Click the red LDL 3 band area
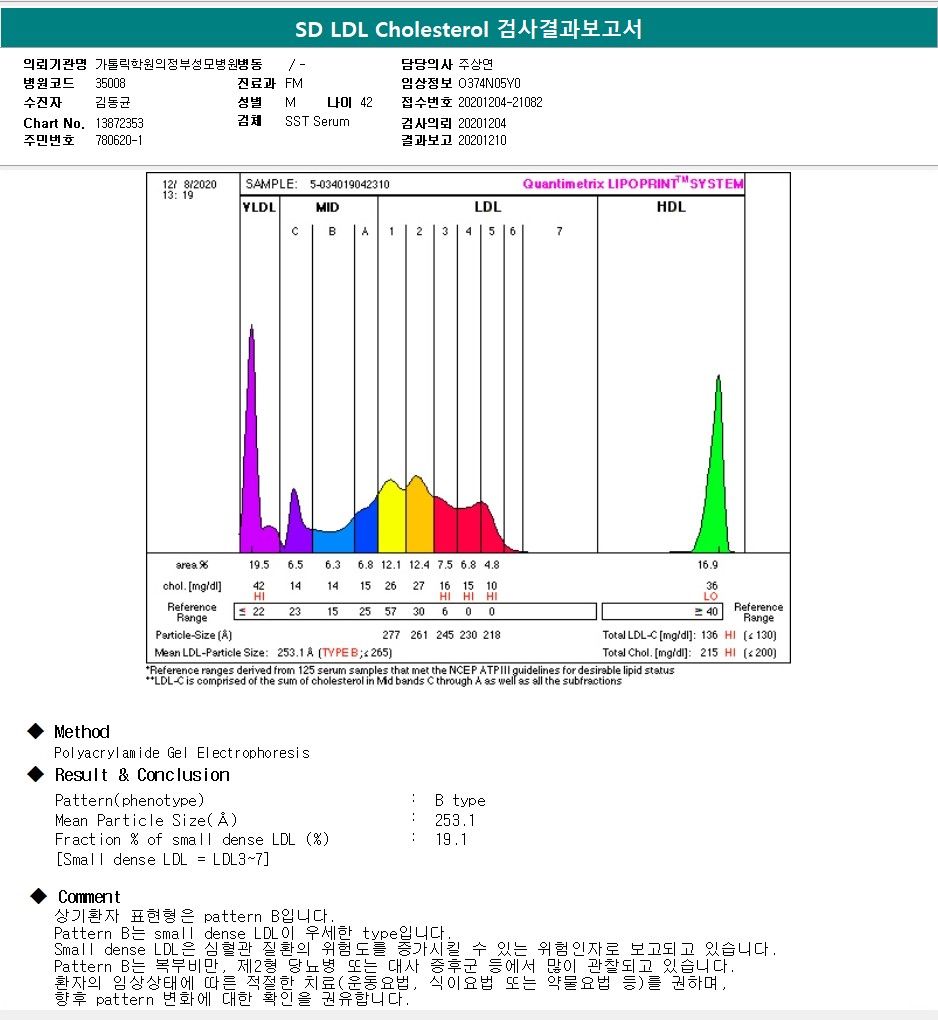Image resolution: width=938 pixels, height=1020 pixels. 444,522
